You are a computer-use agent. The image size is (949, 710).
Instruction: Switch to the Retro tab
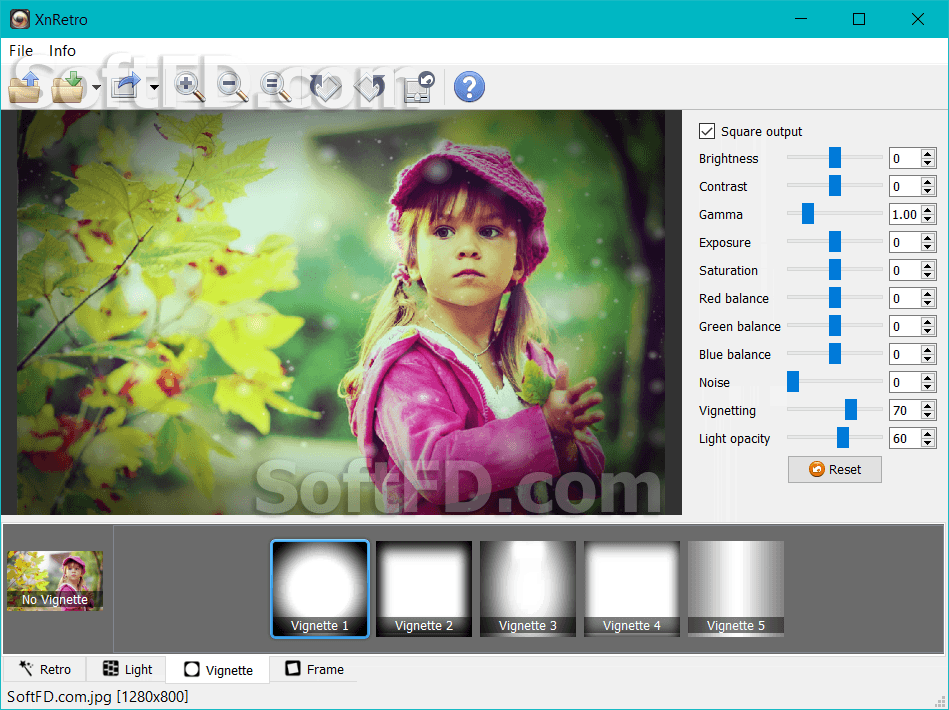(45, 669)
